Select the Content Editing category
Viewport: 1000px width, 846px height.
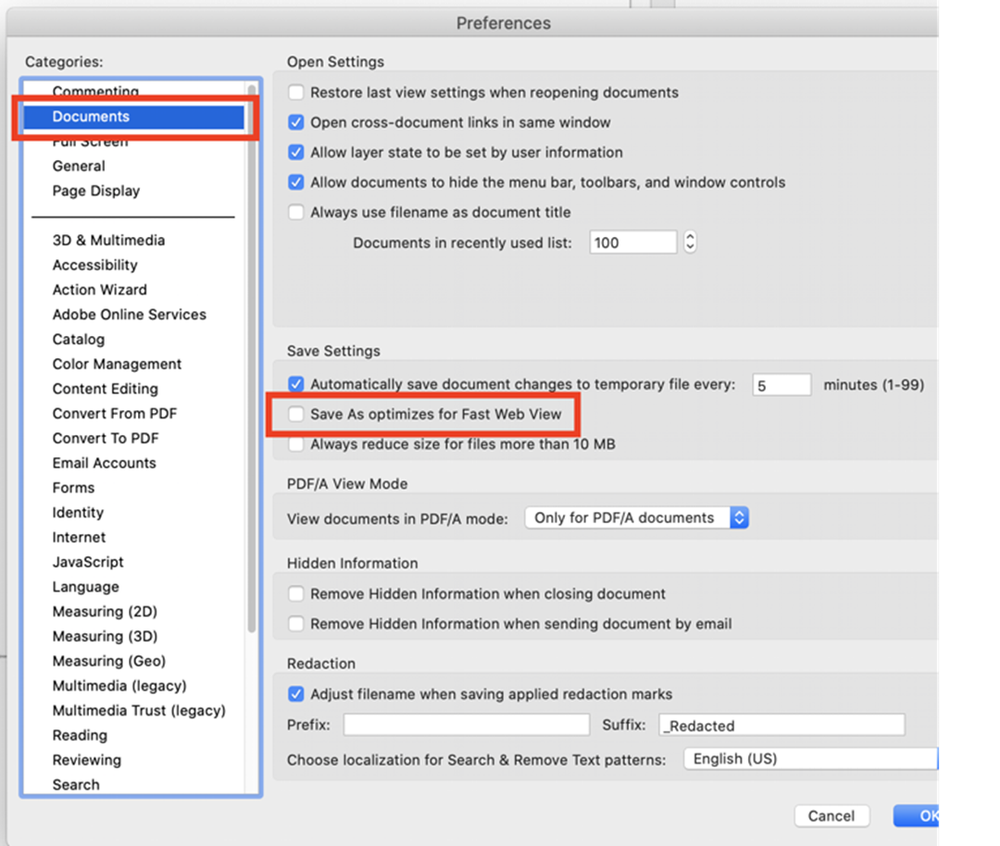105,389
